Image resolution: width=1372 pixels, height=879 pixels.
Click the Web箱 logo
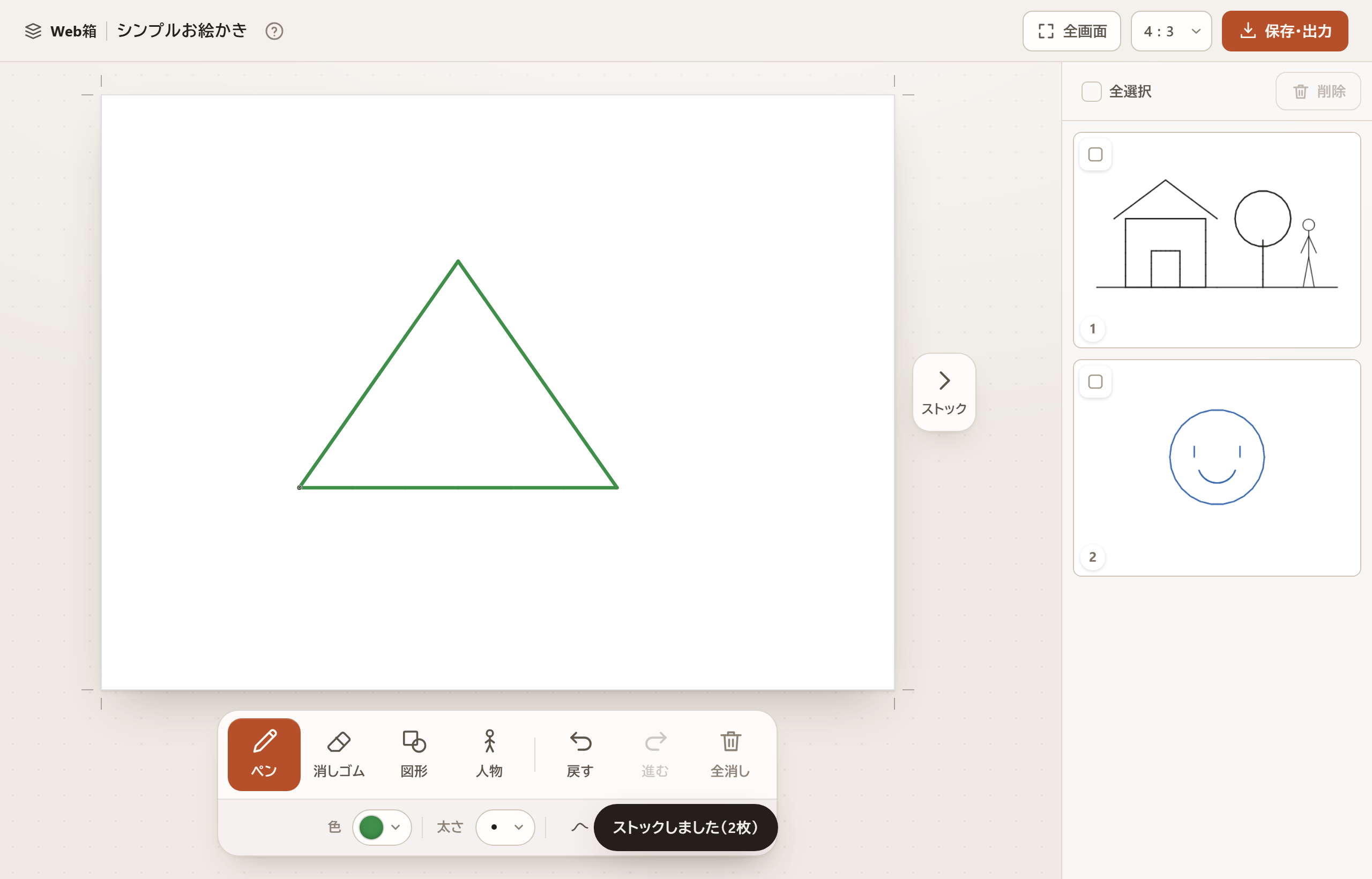(61, 31)
